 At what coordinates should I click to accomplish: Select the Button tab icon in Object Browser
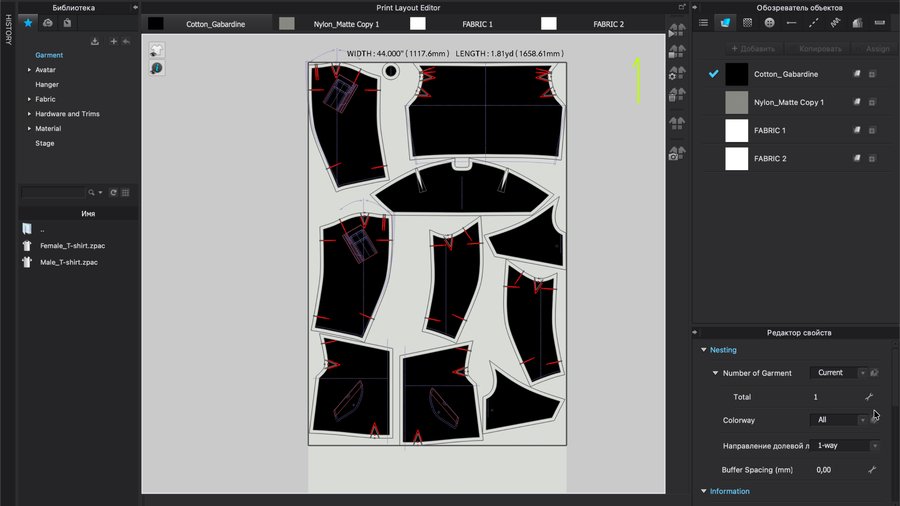(x=769, y=22)
